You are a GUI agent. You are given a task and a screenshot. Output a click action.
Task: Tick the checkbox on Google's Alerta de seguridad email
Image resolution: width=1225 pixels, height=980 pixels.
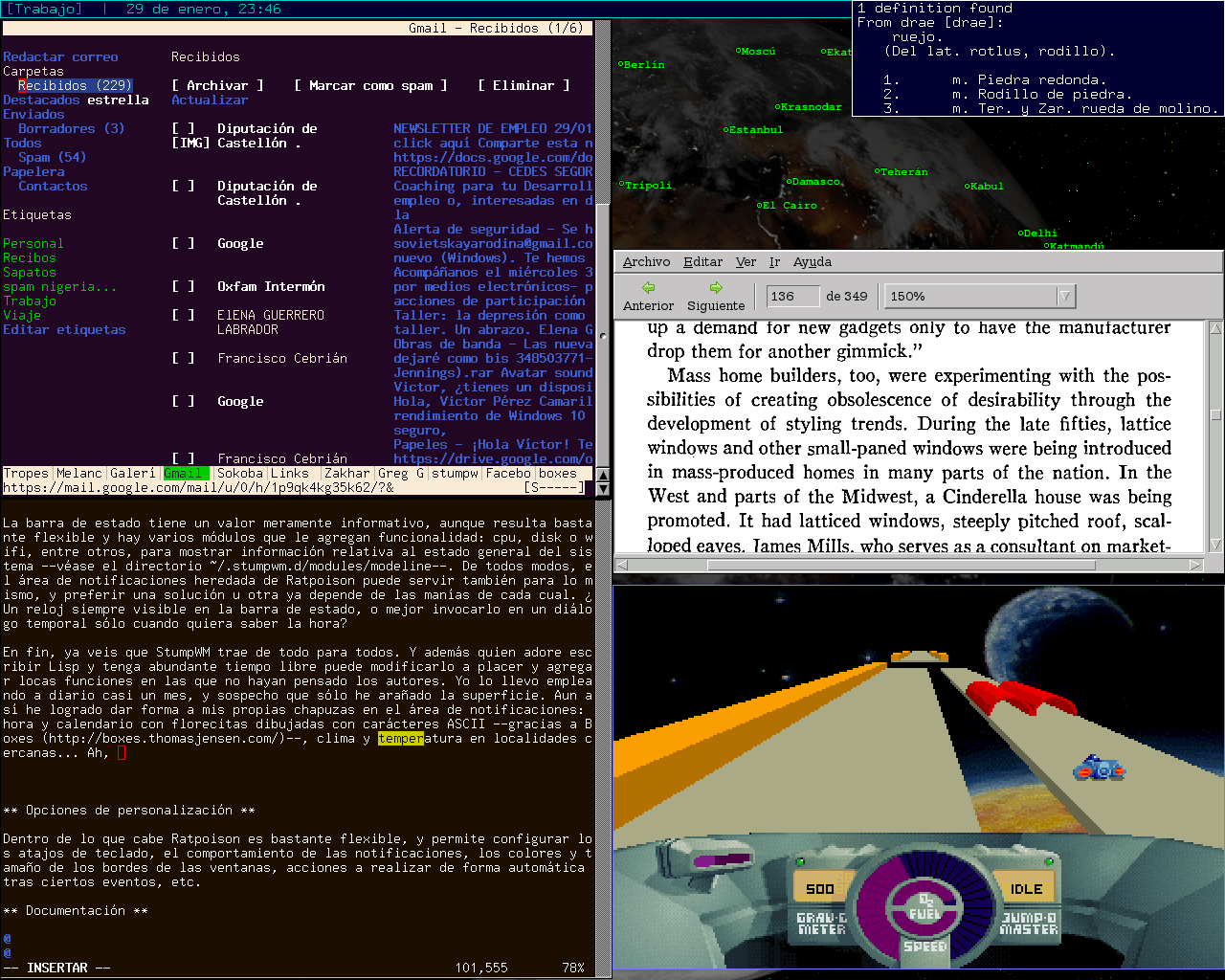coord(183,243)
